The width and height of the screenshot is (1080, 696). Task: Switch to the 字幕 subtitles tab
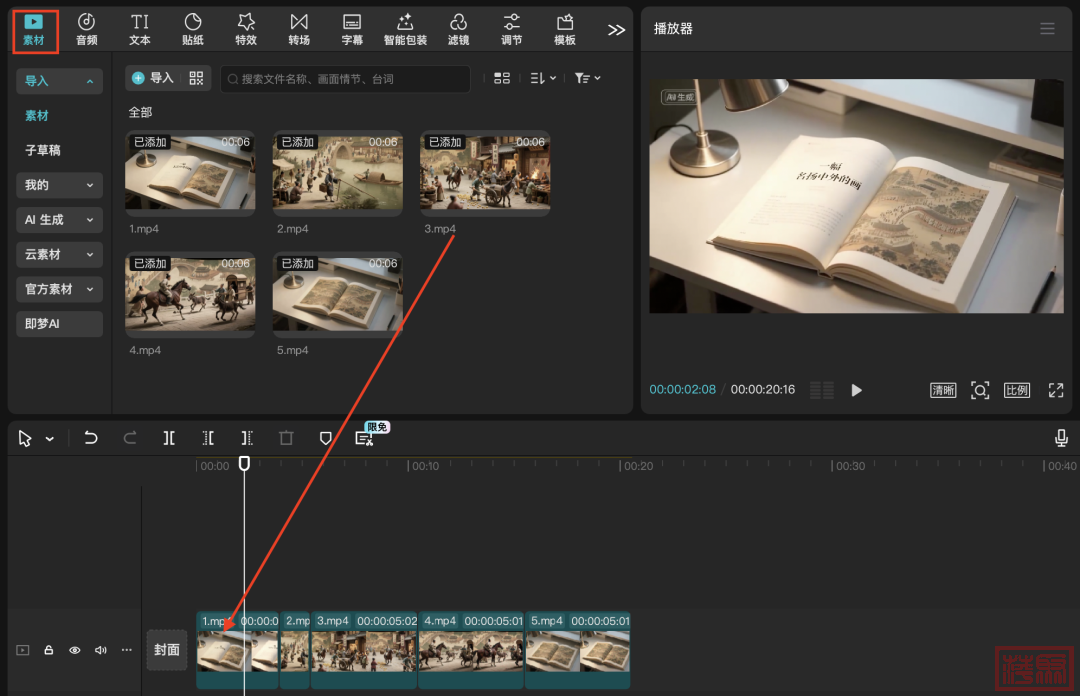pos(352,29)
